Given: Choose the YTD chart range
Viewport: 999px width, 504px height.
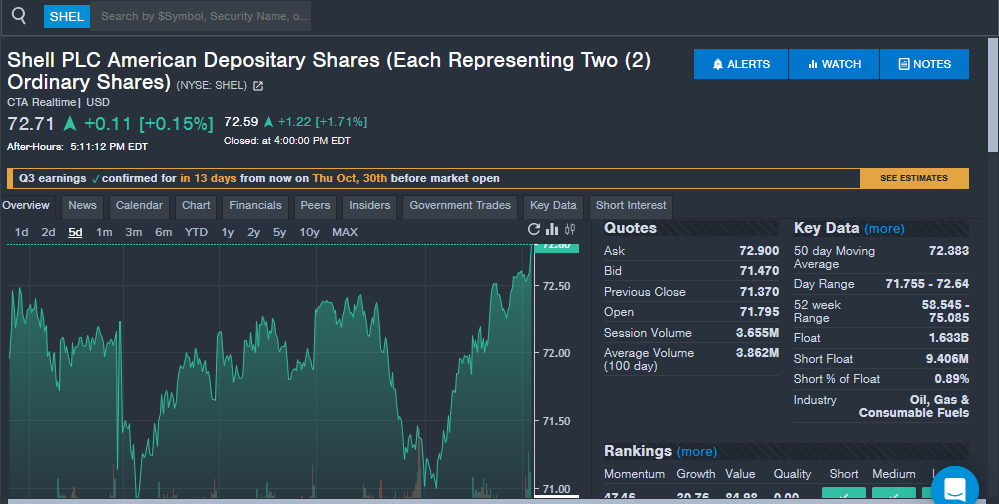Looking at the screenshot, I should pyautogui.click(x=196, y=232).
